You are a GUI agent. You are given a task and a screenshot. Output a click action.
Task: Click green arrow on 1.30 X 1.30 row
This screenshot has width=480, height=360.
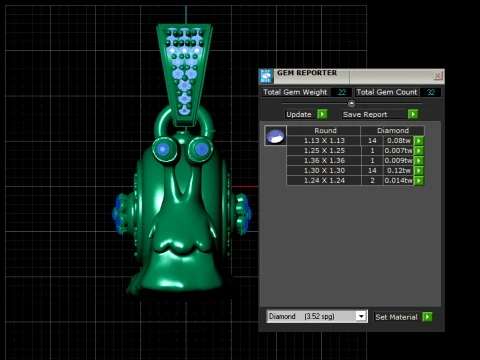[x=419, y=171]
